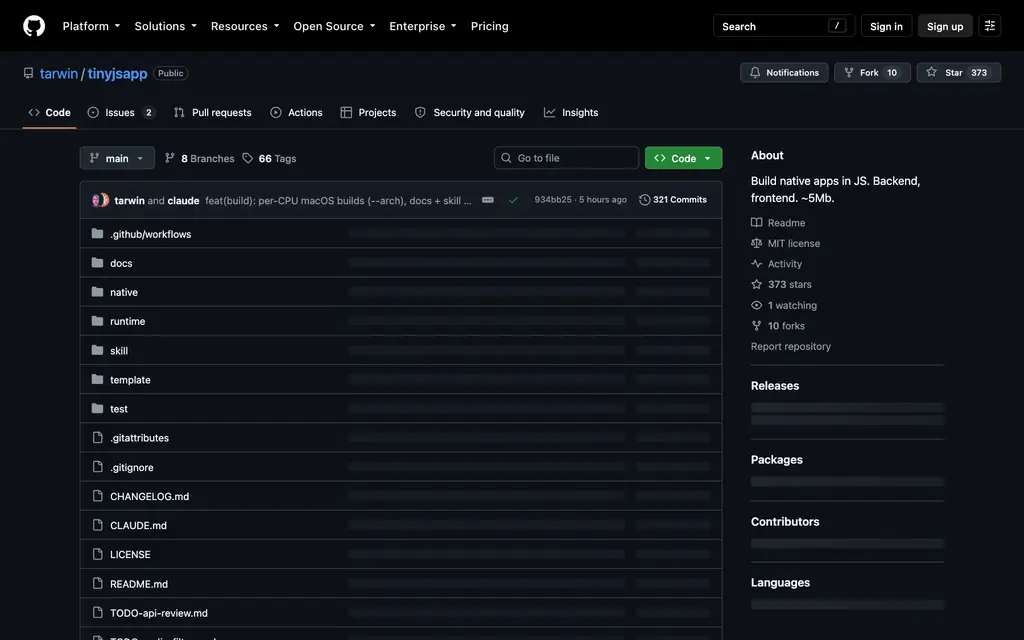View 373 stars link

tap(781, 284)
